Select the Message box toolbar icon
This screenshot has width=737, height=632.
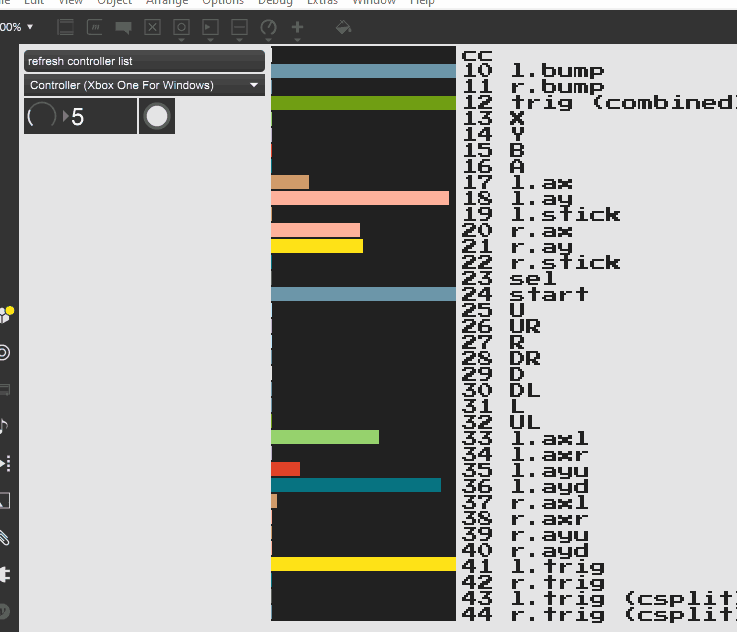pyautogui.click(x=94, y=27)
